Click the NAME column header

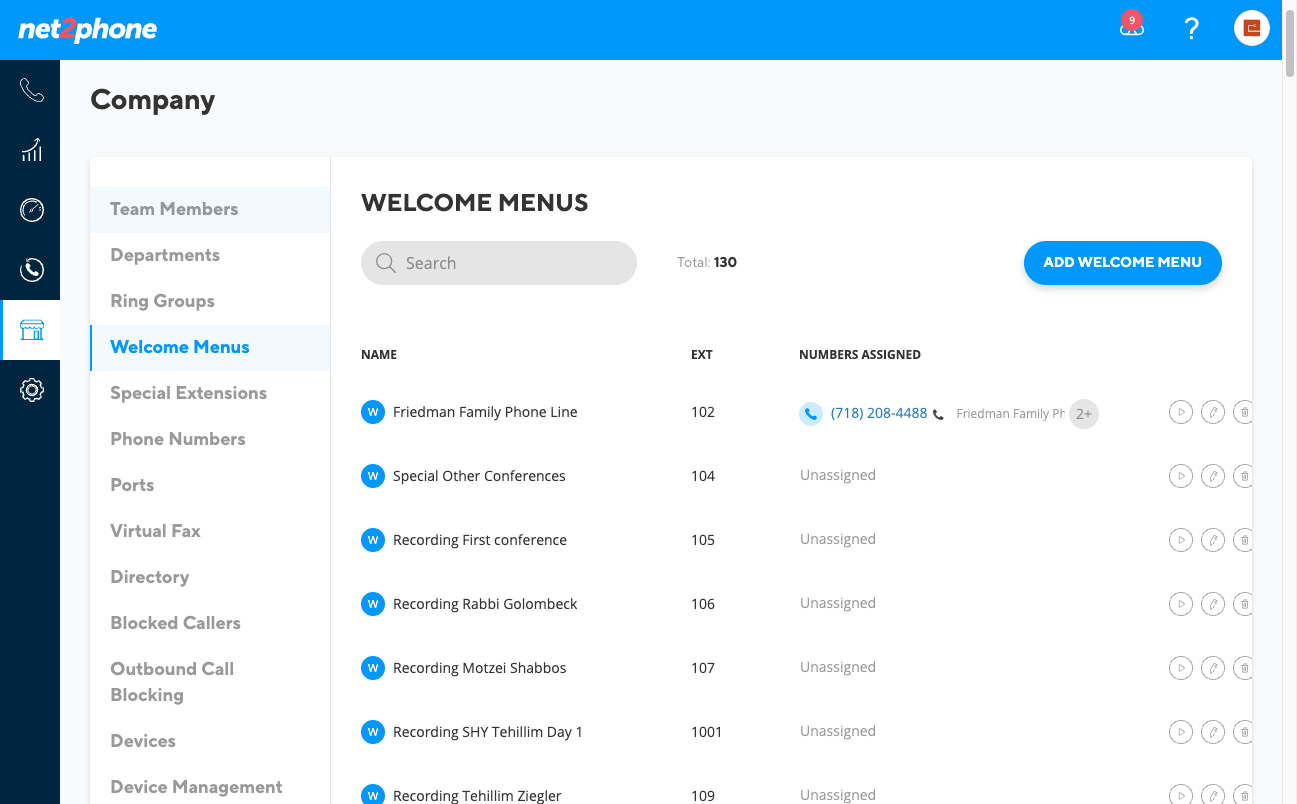[x=379, y=355]
